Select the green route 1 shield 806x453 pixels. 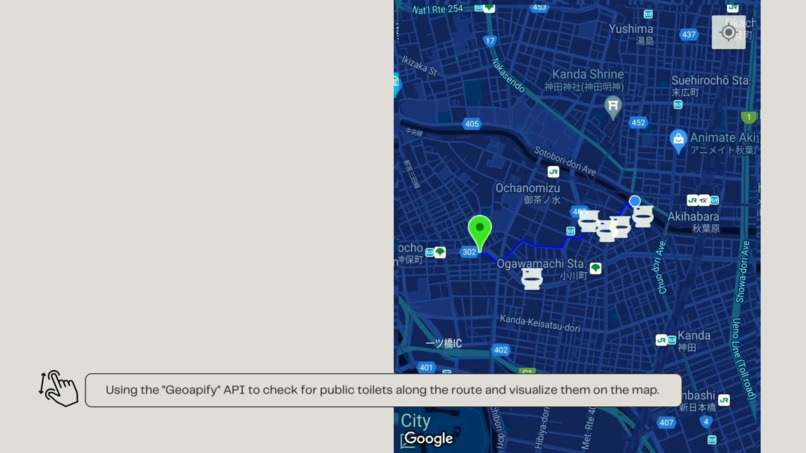pyautogui.click(x=749, y=117)
